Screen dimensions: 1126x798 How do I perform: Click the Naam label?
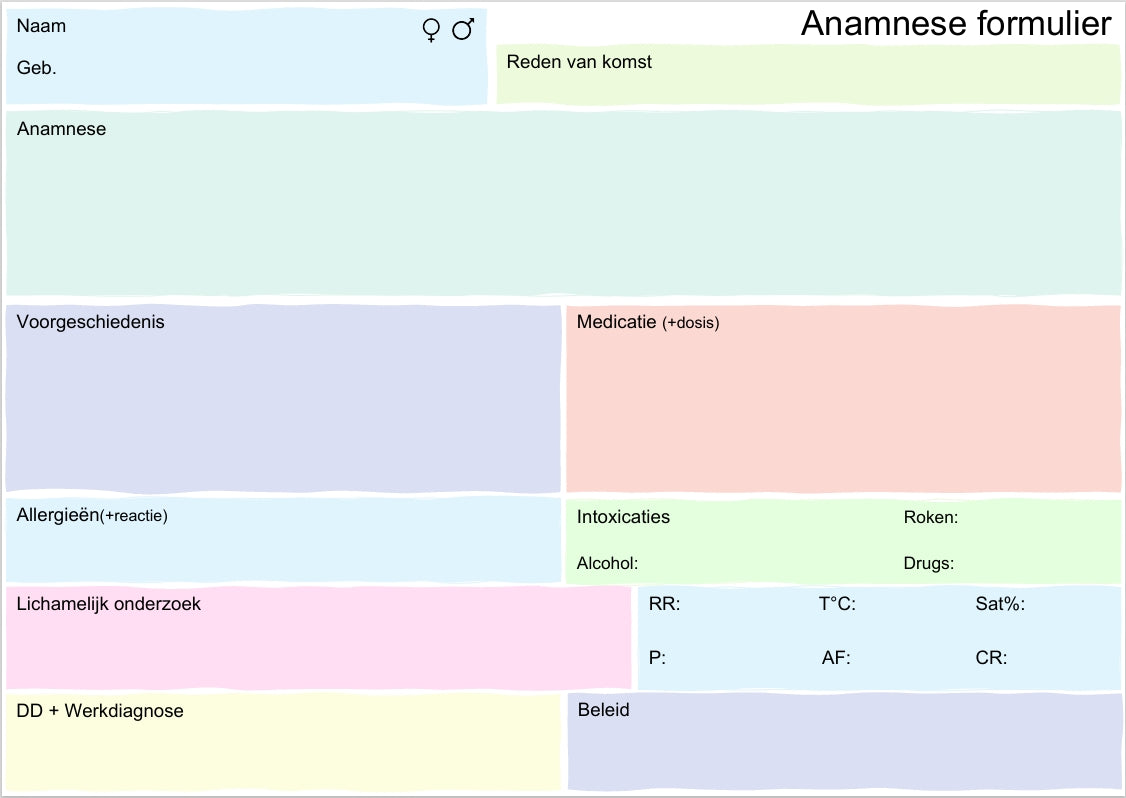pyautogui.click(x=41, y=26)
